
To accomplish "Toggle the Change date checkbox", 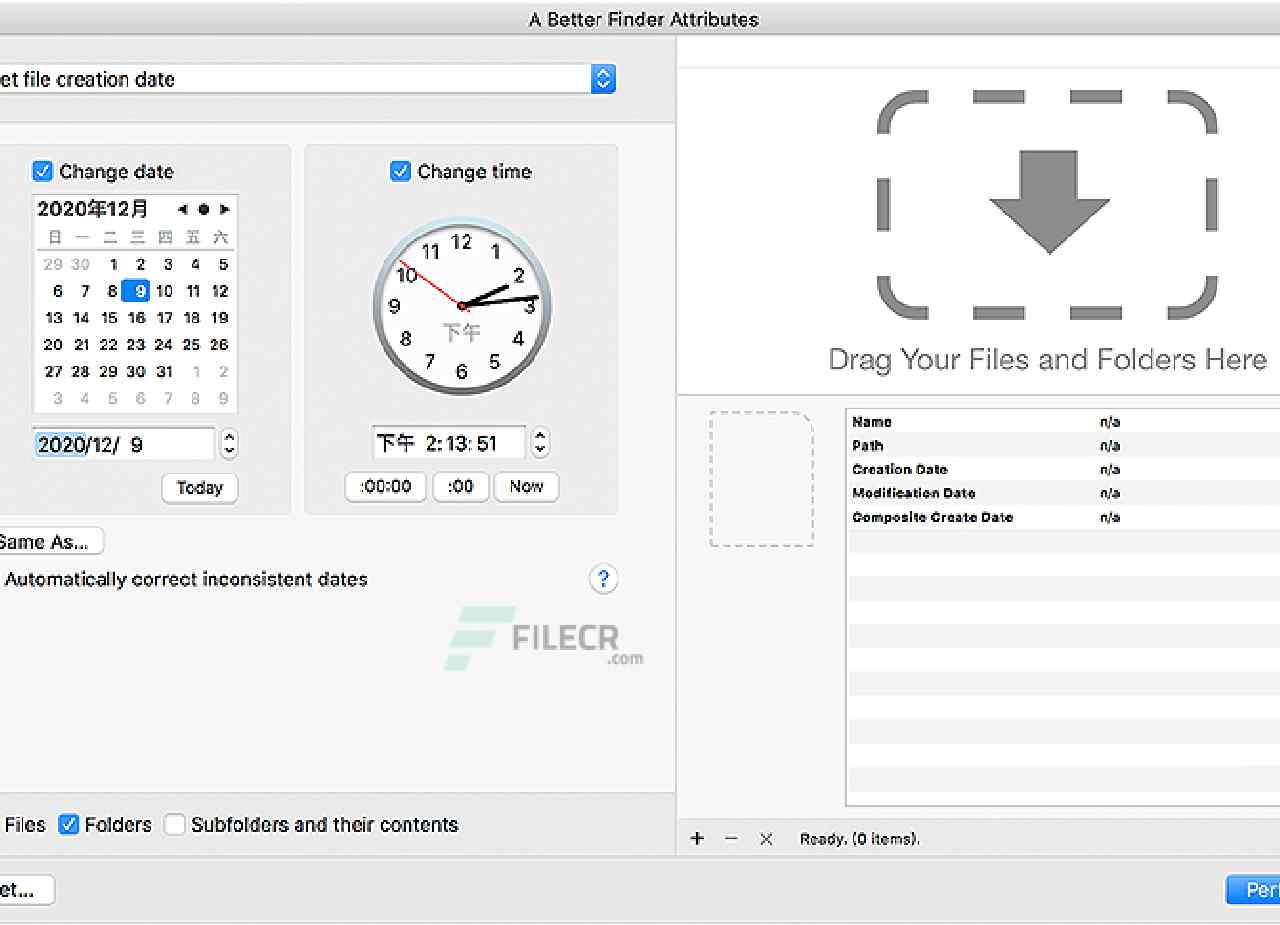I will 42,171.
